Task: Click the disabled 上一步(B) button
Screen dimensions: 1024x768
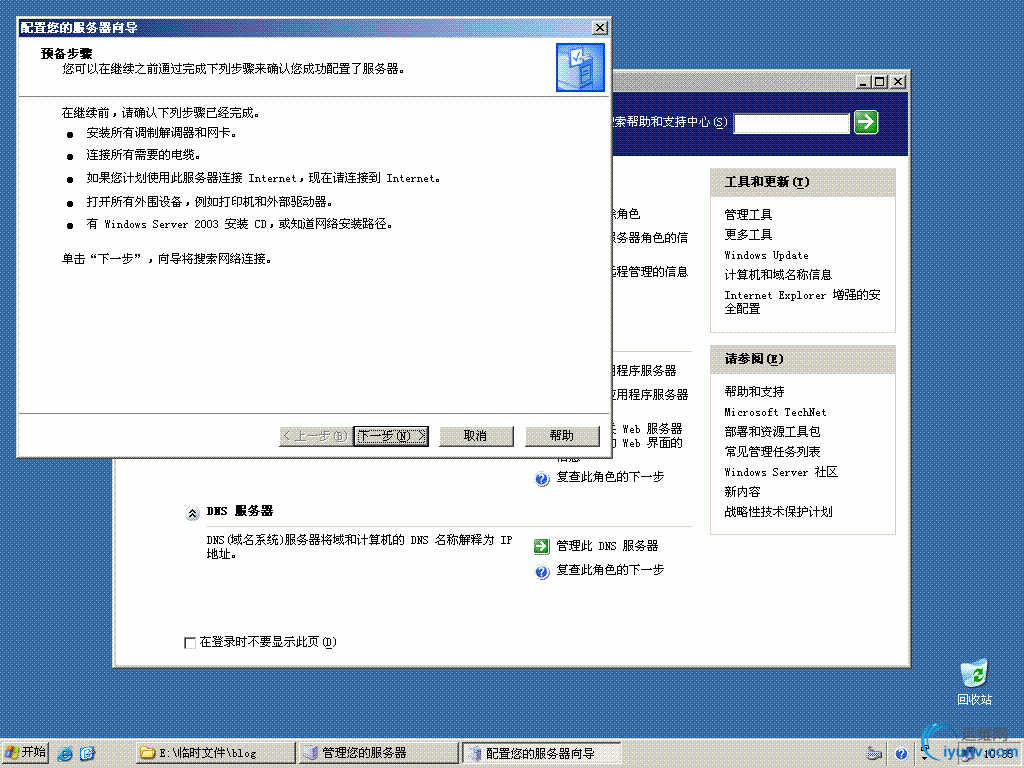Action: point(315,436)
